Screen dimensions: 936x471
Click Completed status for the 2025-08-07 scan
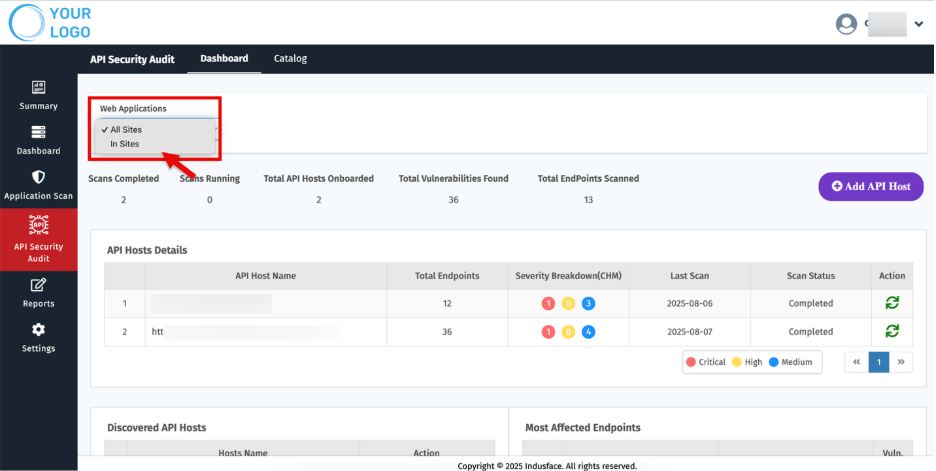(811, 331)
